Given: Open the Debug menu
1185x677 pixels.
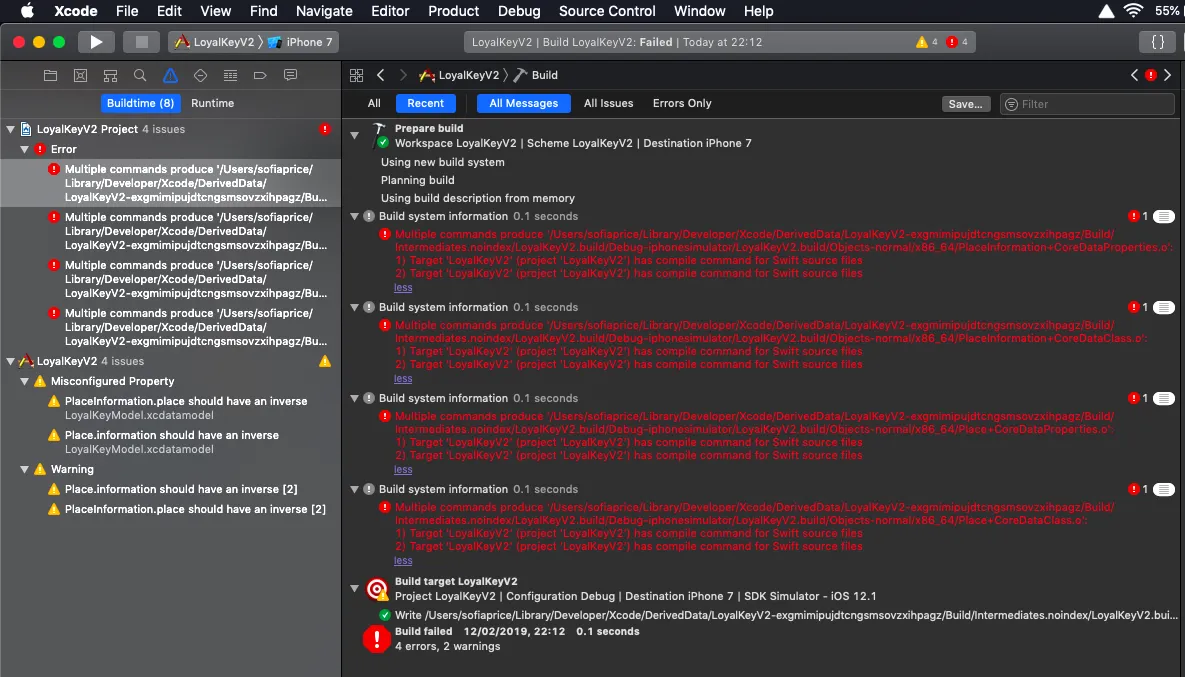Looking at the screenshot, I should click(519, 11).
